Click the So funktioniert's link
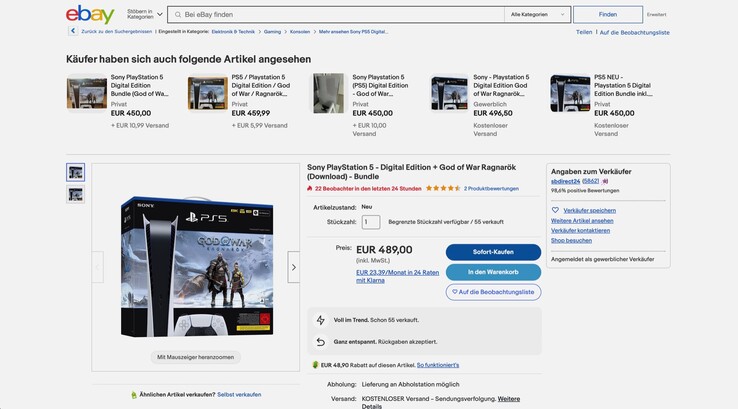The height and width of the screenshot is (409, 738). [x=438, y=365]
